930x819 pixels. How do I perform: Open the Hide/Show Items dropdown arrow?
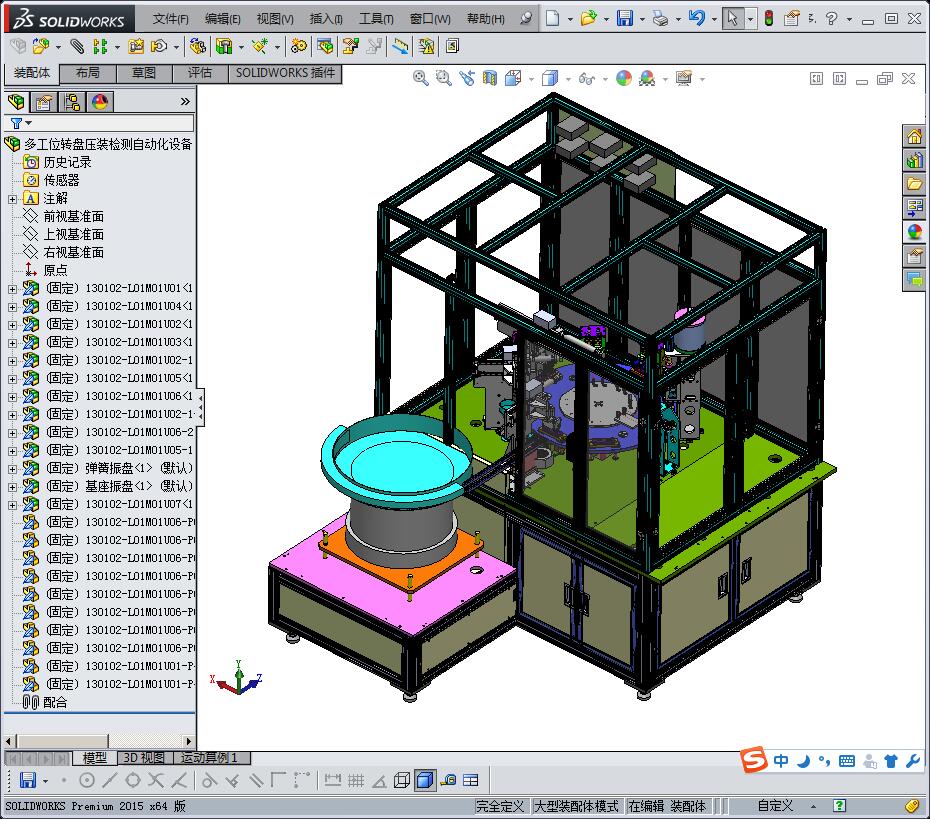click(x=606, y=79)
